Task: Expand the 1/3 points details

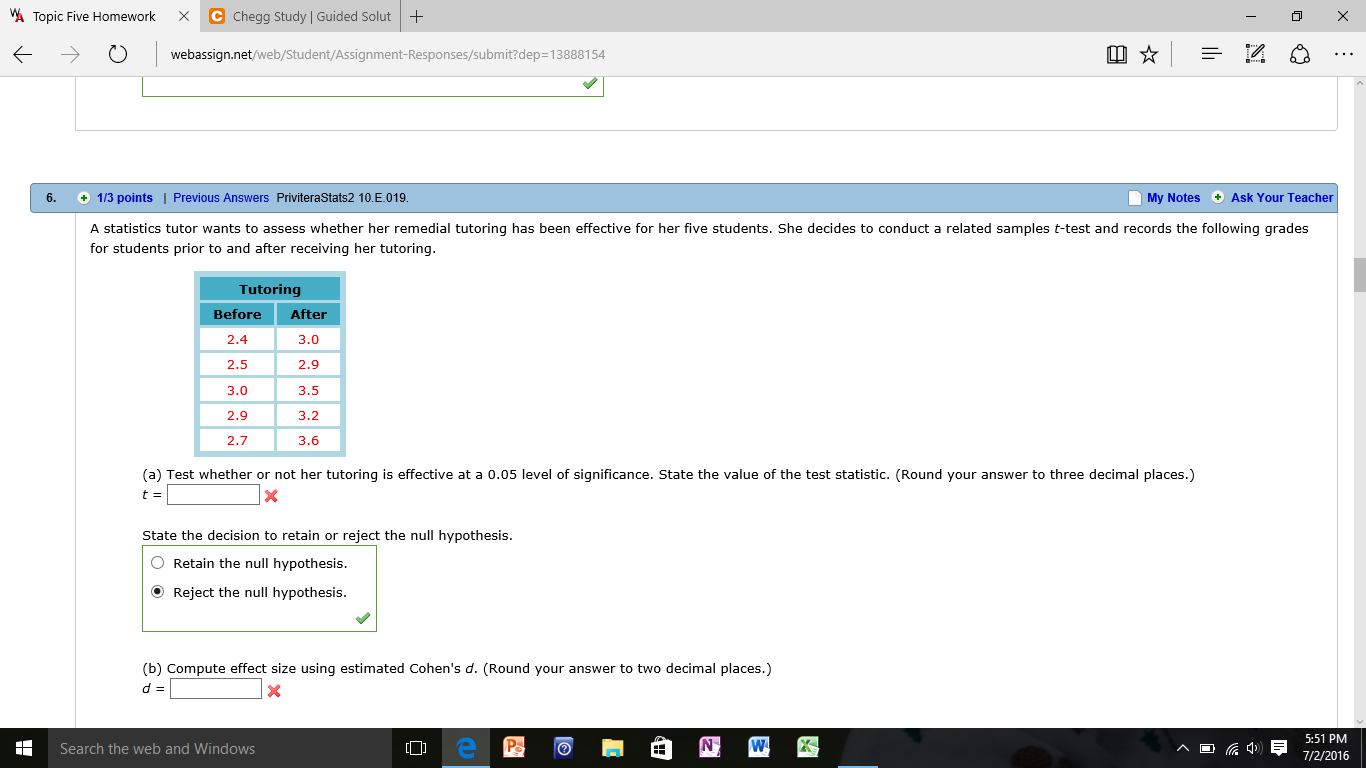Action: [85, 198]
